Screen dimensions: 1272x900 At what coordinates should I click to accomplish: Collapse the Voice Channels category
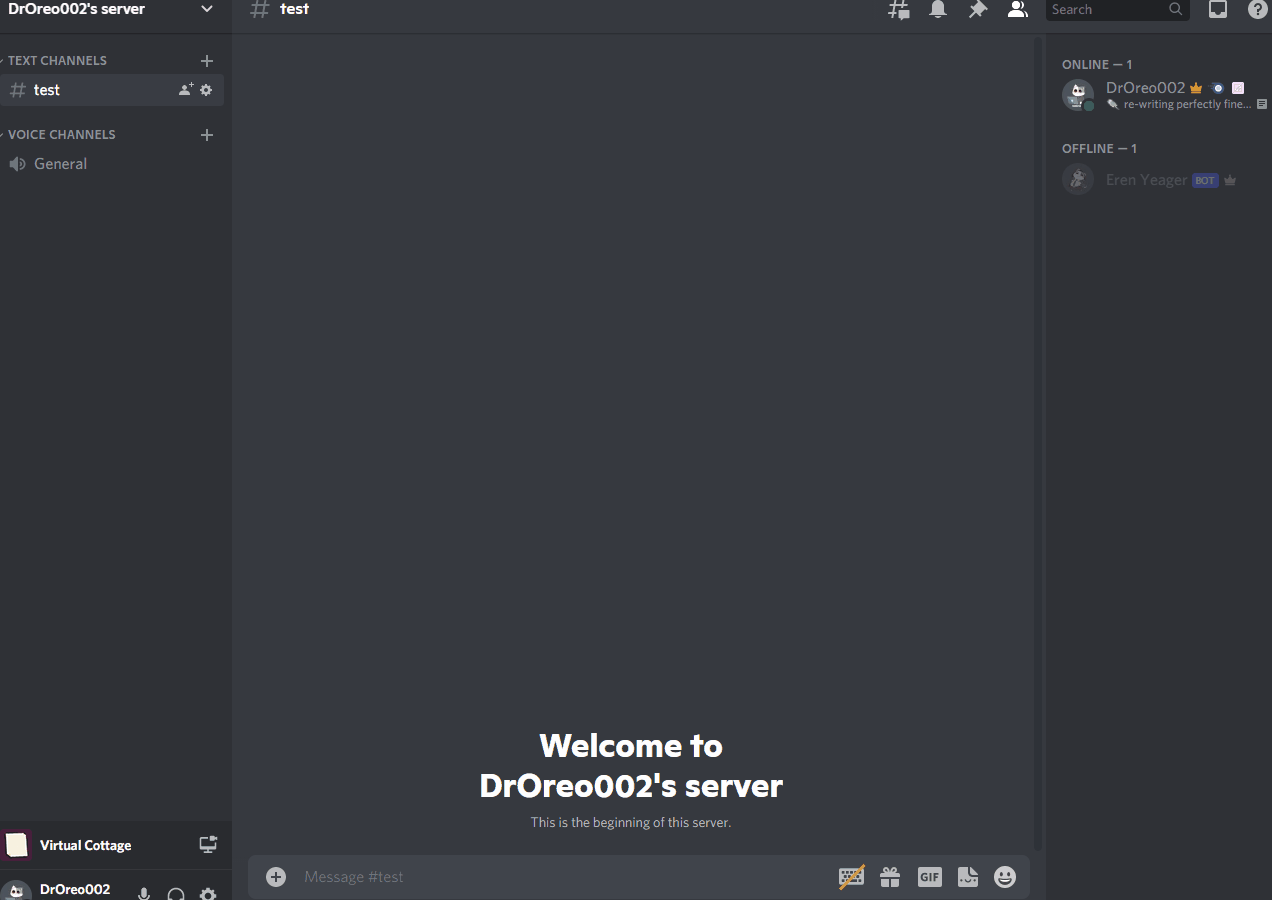coord(62,135)
